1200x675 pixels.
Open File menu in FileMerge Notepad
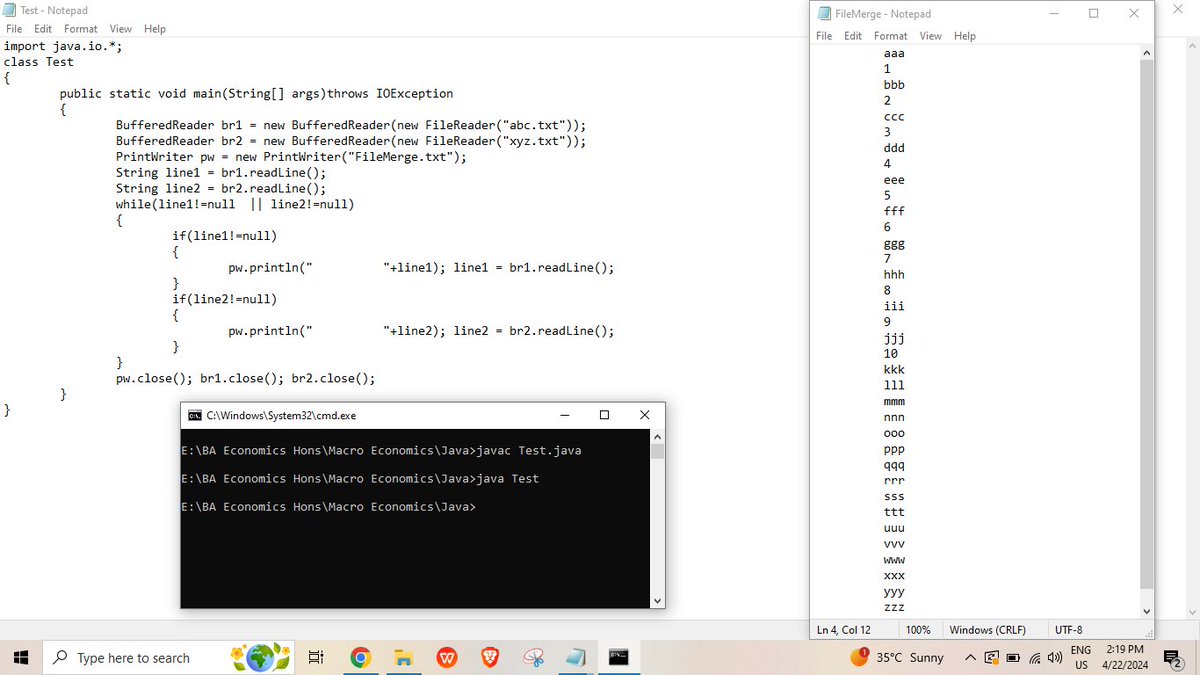pyautogui.click(x=824, y=36)
